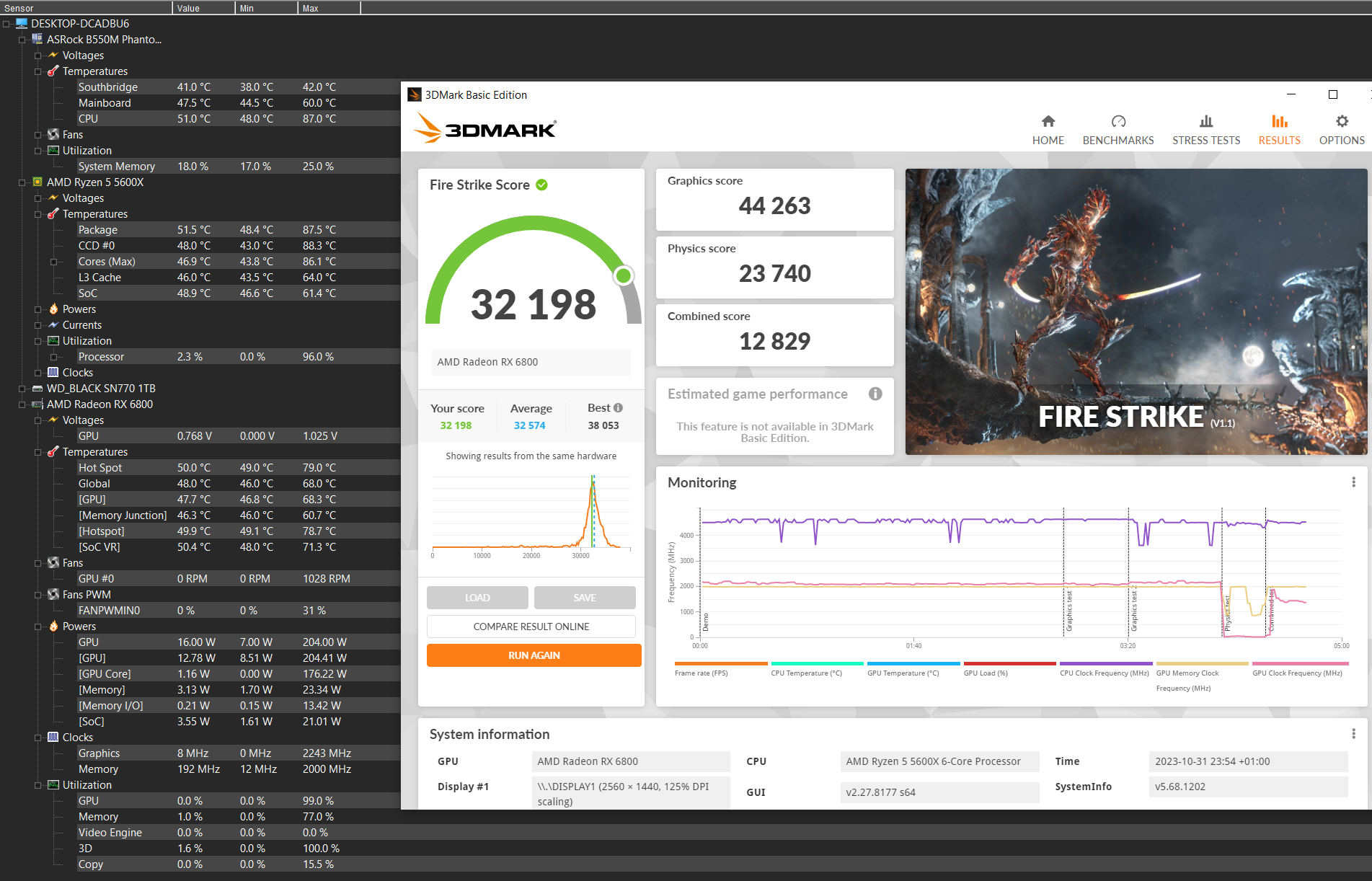
Task: Select the [Memory Junction] temperature row
Action: (239, 515)
